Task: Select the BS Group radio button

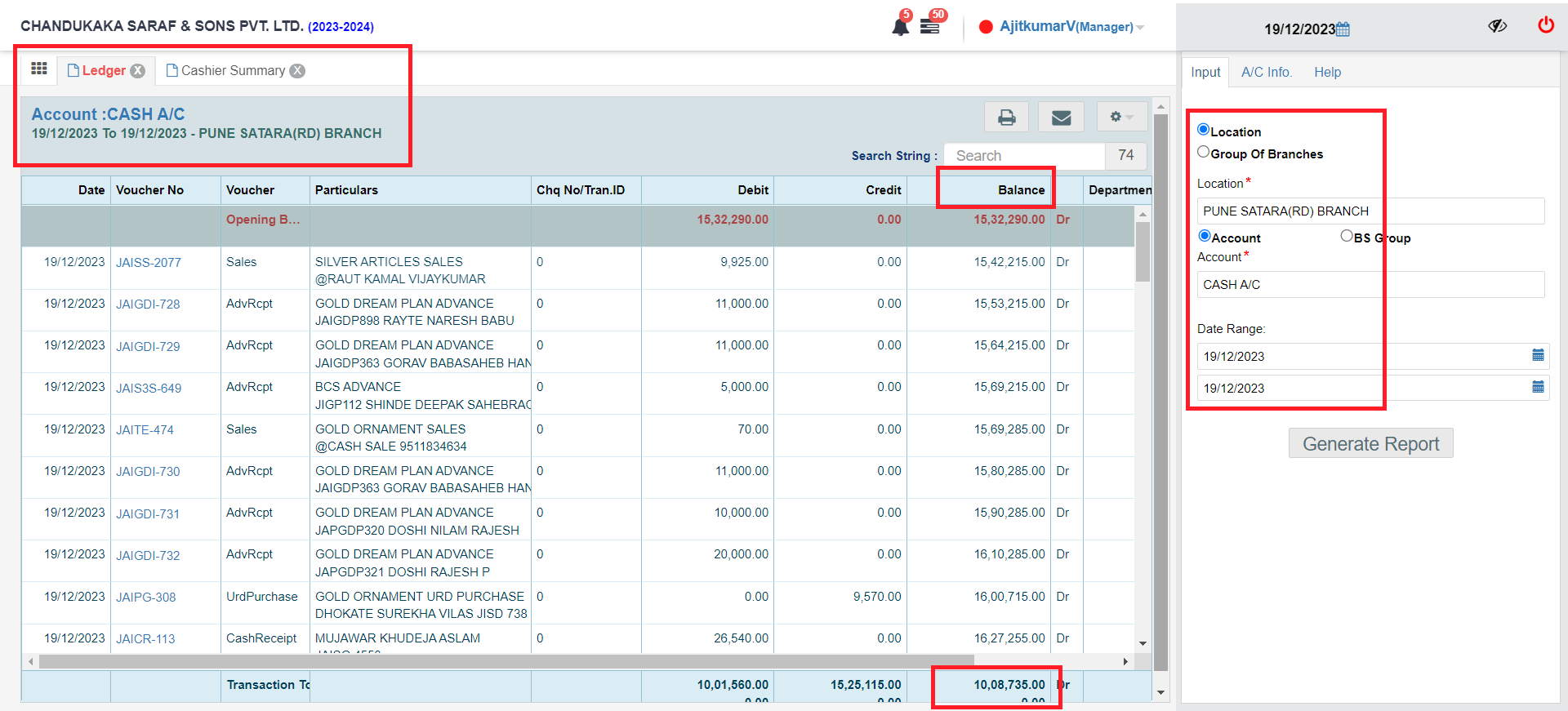Action: [x=1347, y=236]
